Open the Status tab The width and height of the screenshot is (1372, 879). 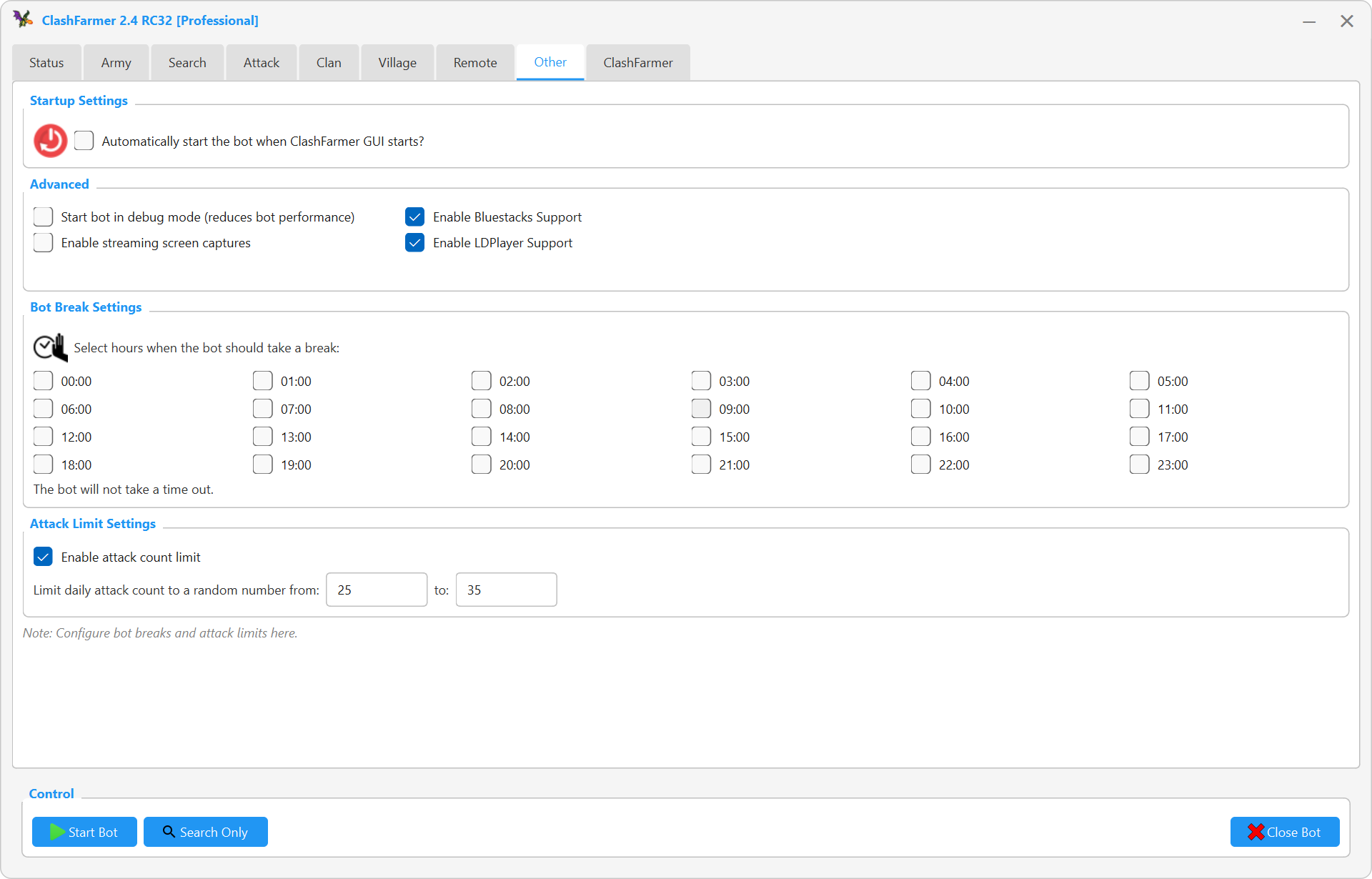[x=46, y=63]
